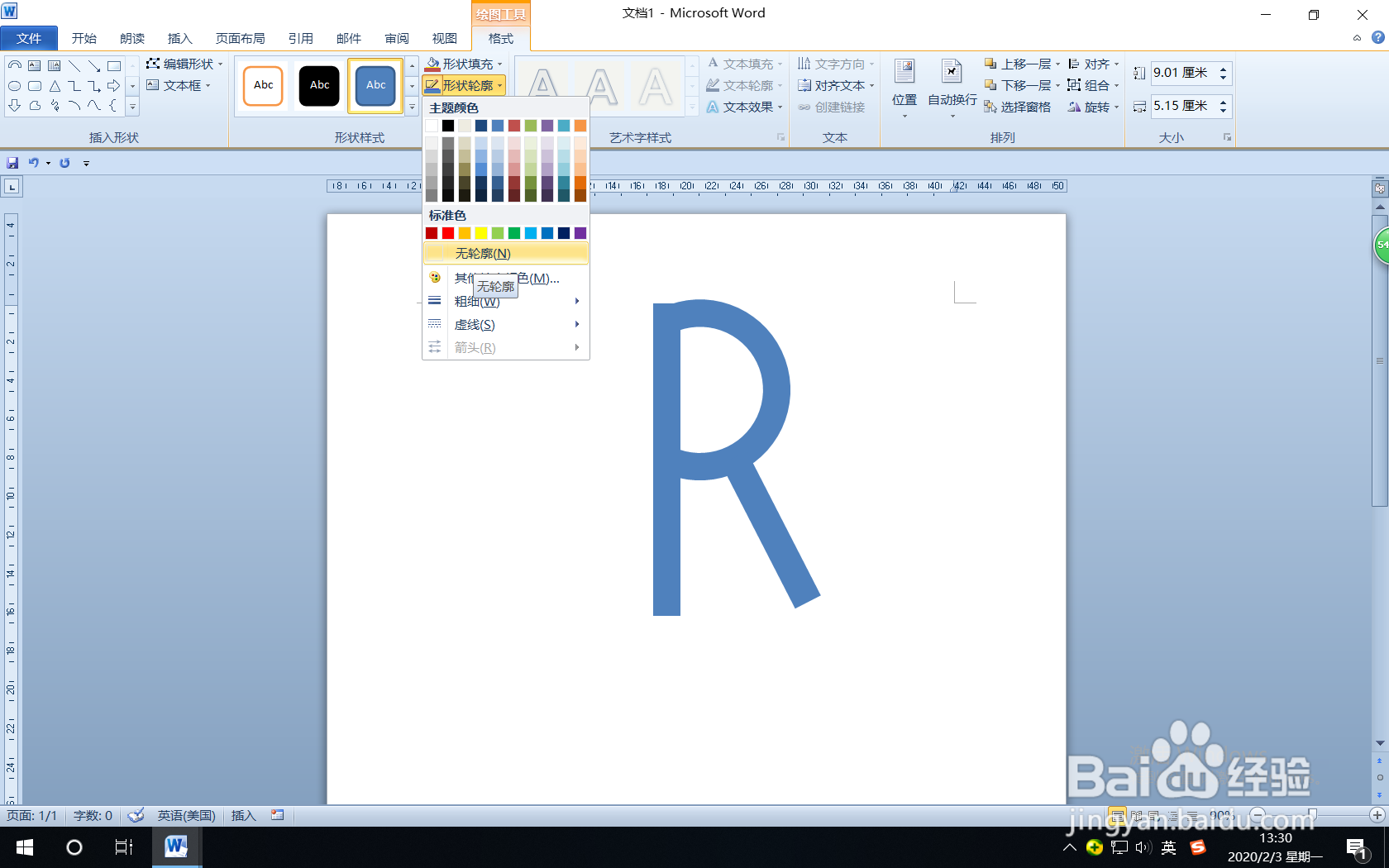
Task: Click the Save icon in quick access toolbar
Action: 12,163
